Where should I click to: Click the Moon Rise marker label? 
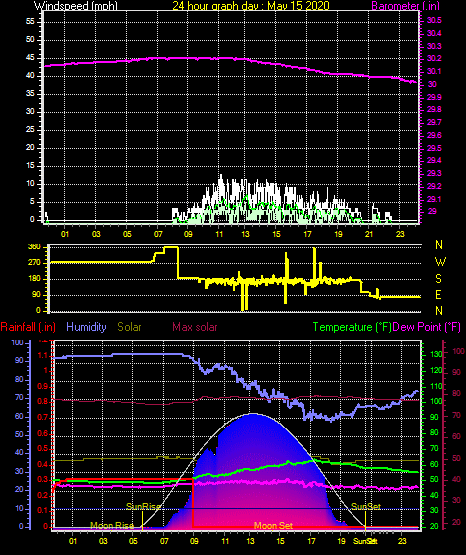(x=112, y=526)
